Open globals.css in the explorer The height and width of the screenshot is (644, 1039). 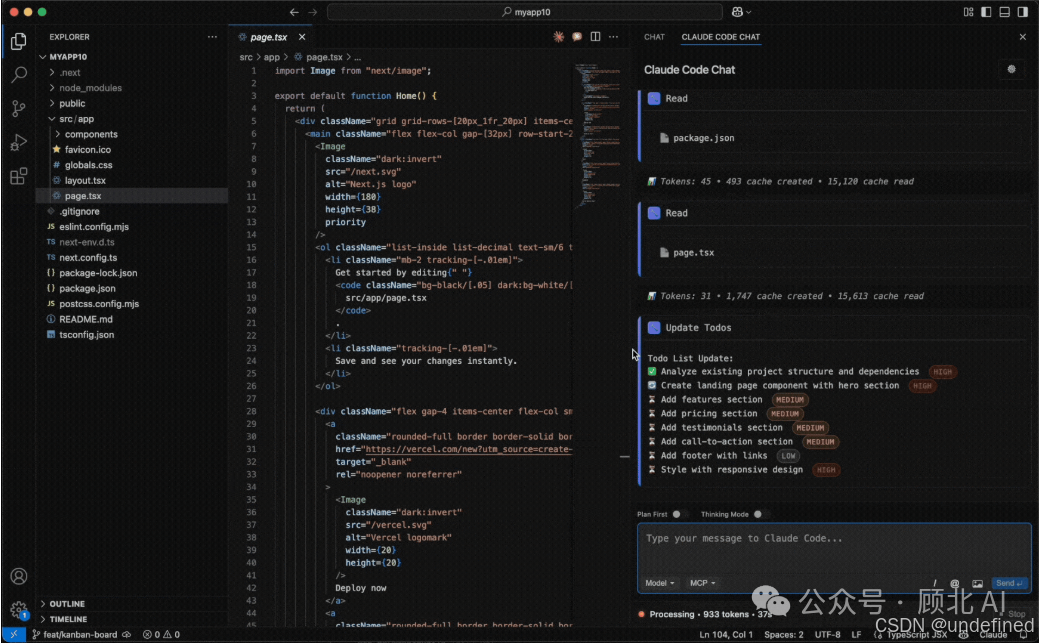[x=88, y=165]
